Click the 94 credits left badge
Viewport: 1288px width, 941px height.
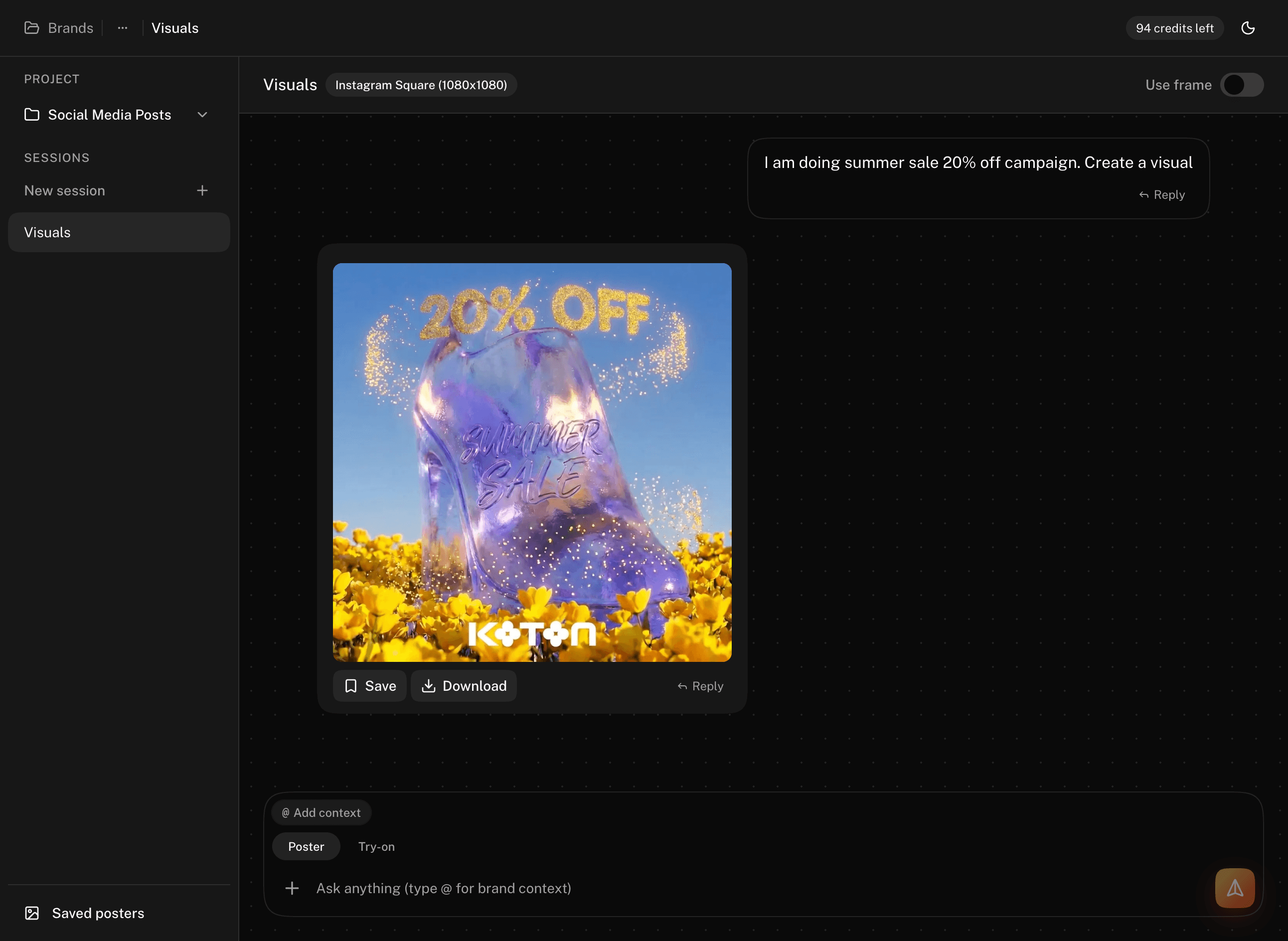click(x=1174, y=28)
